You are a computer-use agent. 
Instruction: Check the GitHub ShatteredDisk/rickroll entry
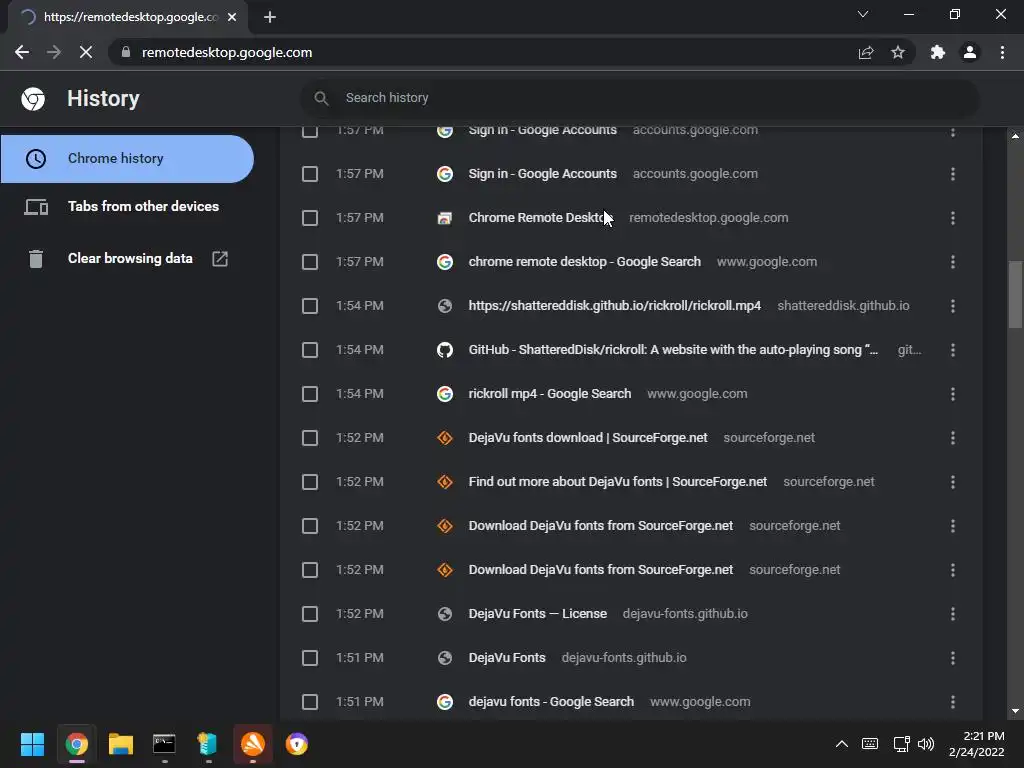[310, 350]
